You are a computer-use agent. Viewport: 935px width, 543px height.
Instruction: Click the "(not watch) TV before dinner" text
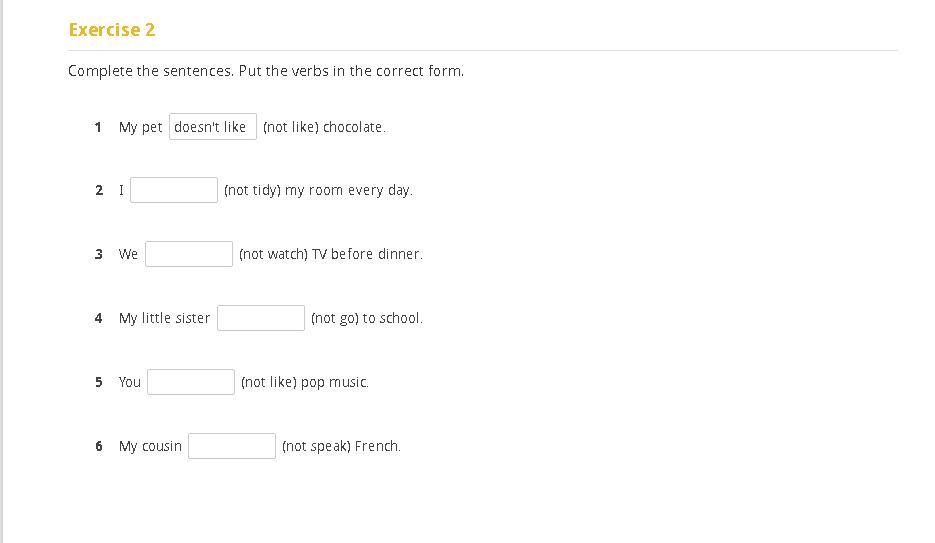(331, 254)
